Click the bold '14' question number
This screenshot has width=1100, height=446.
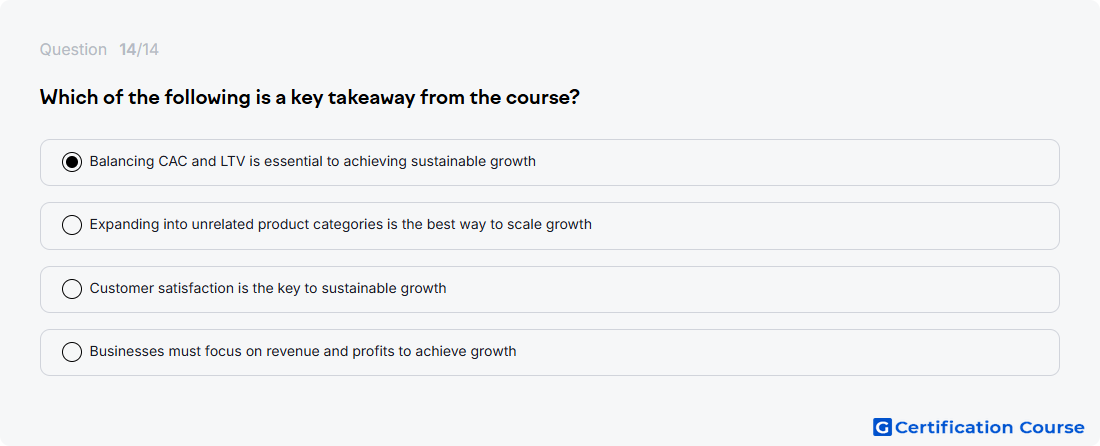pyautogui.click(x=128, y=50)
